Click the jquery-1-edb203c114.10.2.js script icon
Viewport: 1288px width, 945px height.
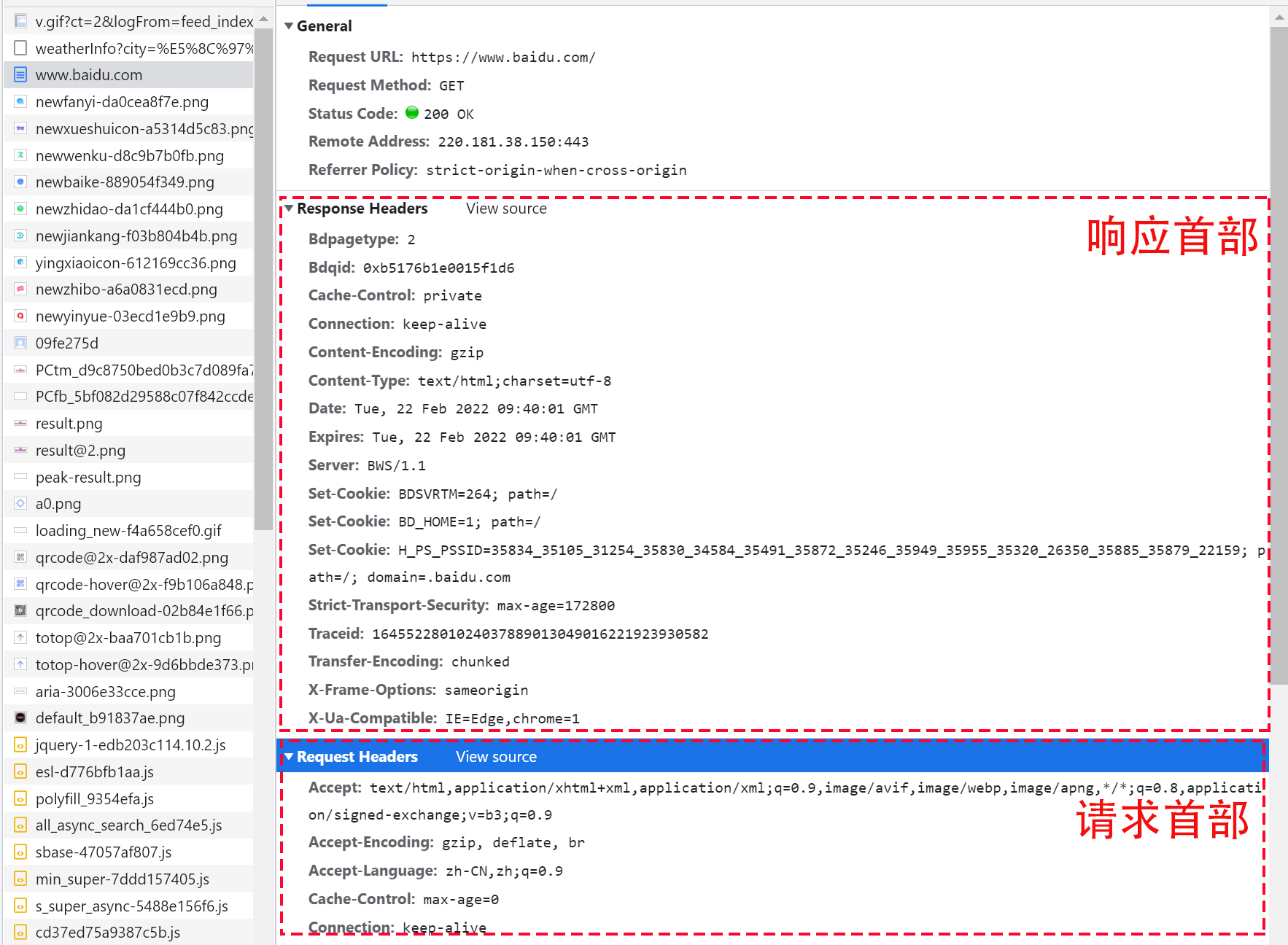click(x=20, y=744)
